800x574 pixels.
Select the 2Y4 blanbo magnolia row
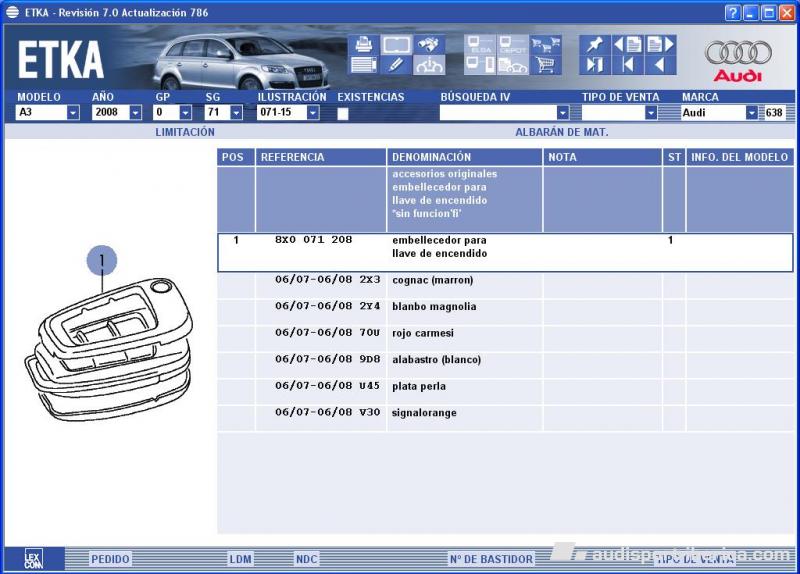coord(505,312)
